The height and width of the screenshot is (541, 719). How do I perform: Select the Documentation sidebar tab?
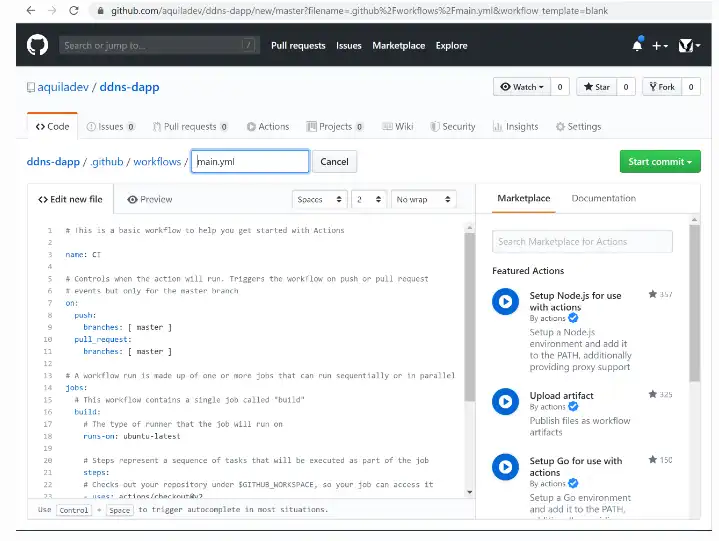coord(603,198)
